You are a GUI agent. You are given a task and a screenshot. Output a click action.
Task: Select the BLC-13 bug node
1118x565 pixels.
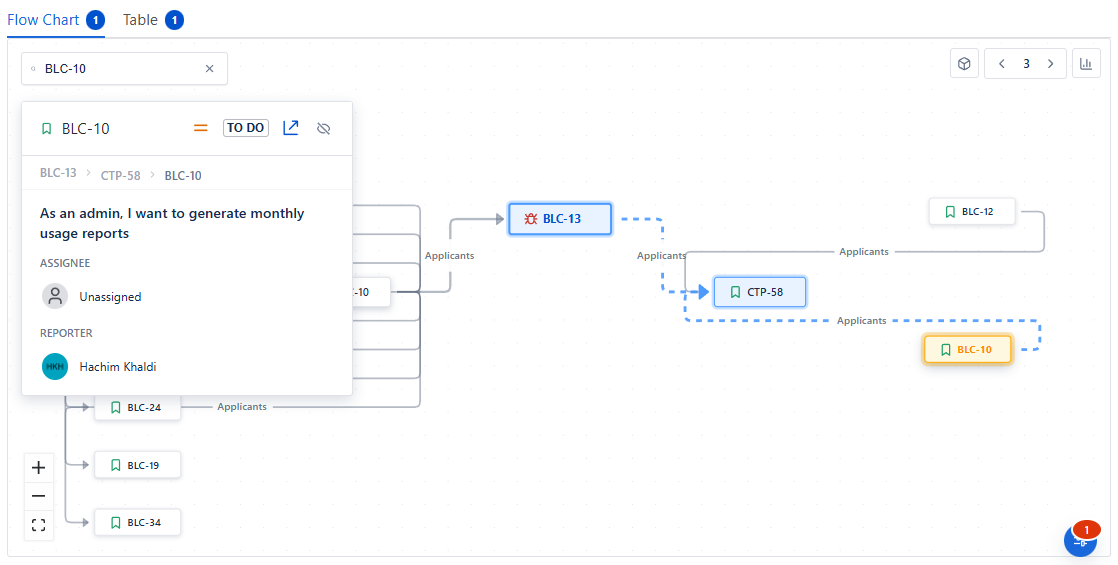coord(560,219)
